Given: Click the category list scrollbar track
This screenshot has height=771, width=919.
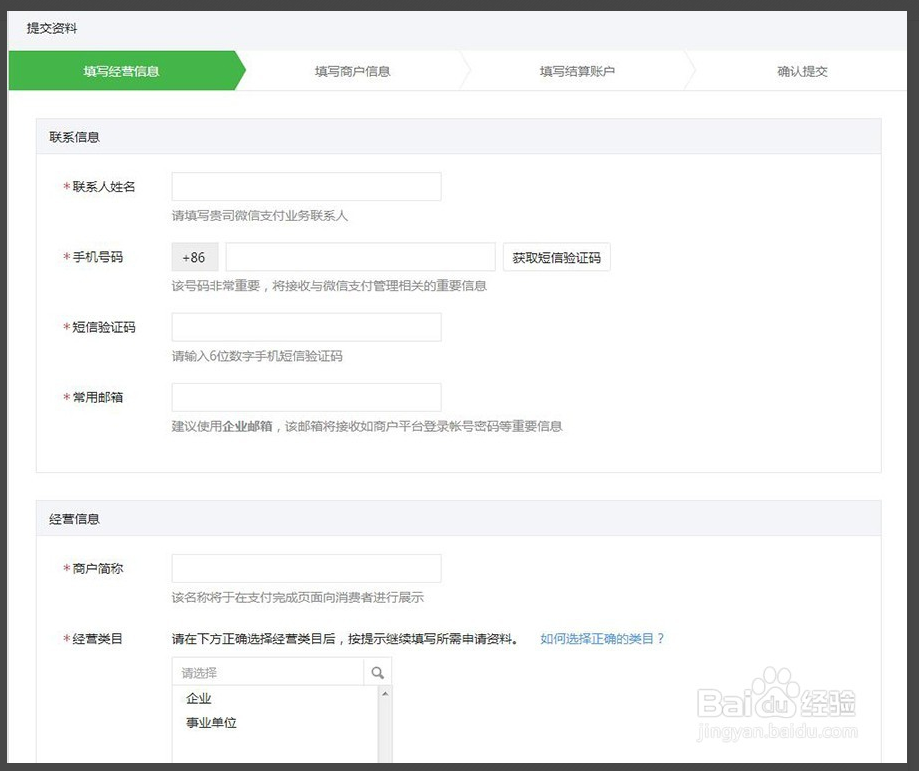Looking at the screenshot, I should [385, 735].
